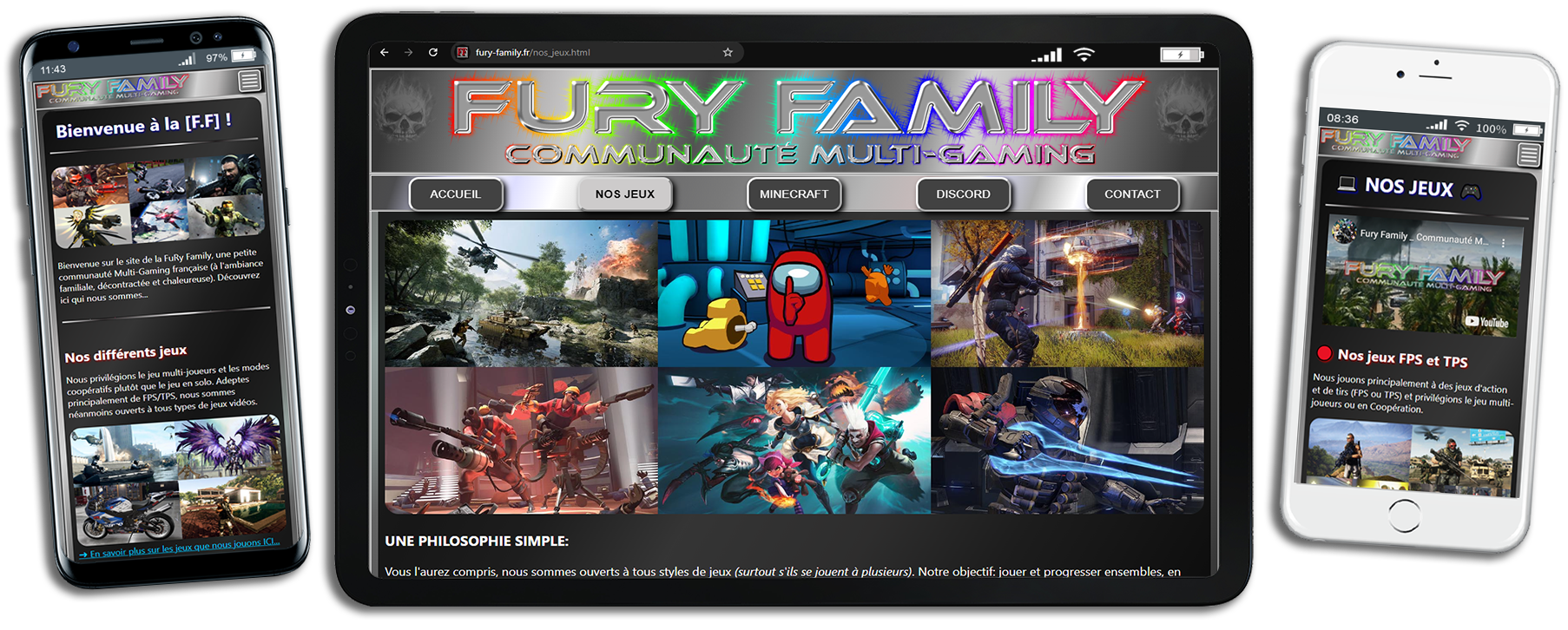Tap the tablet battery charging icon
Image resolution: width=1568 pixels, height=630 pixels.
pos(1182,55)
